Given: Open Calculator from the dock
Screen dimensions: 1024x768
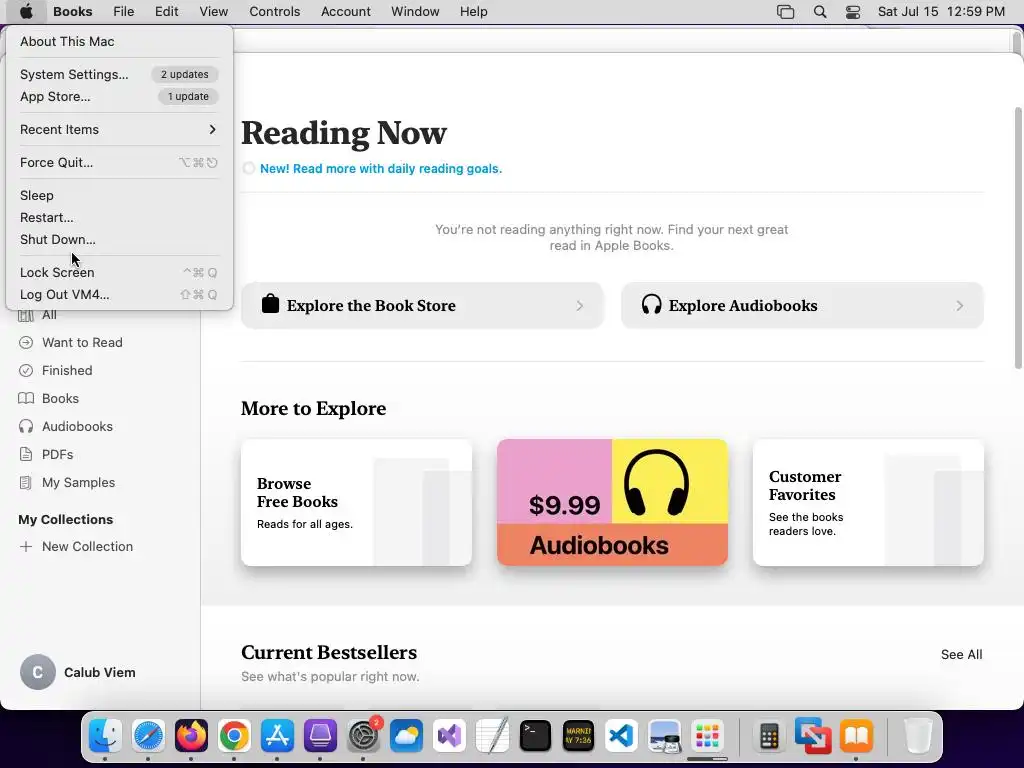Looking at the screenshot, I should point(769,736).
